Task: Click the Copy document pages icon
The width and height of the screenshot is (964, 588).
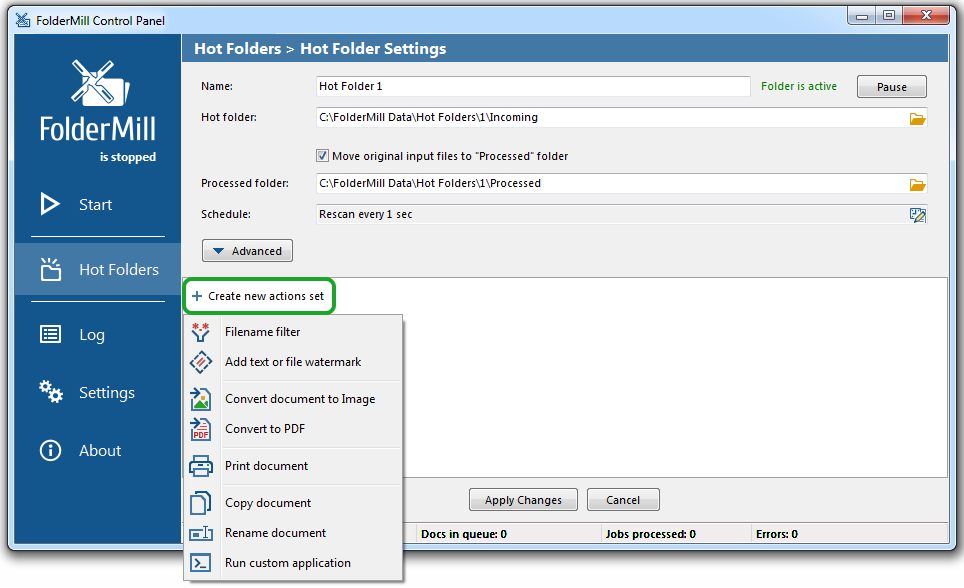Action: [200, 503]
